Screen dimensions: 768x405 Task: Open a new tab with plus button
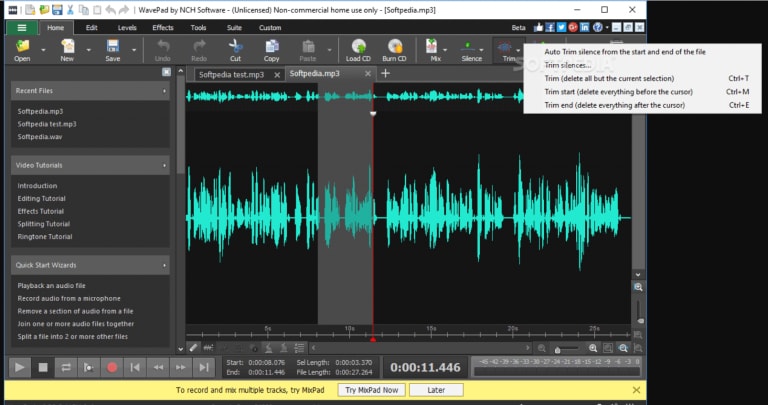point(385,73)
